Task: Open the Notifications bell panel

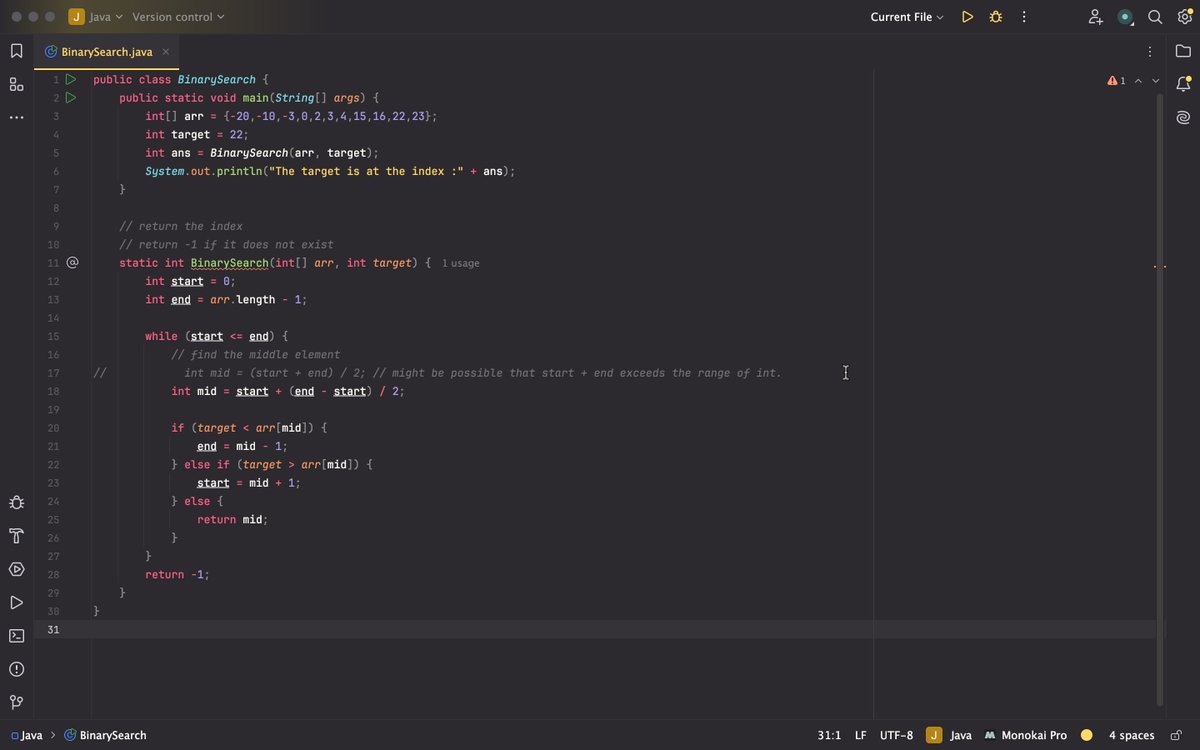Action: pos(1183,84)
